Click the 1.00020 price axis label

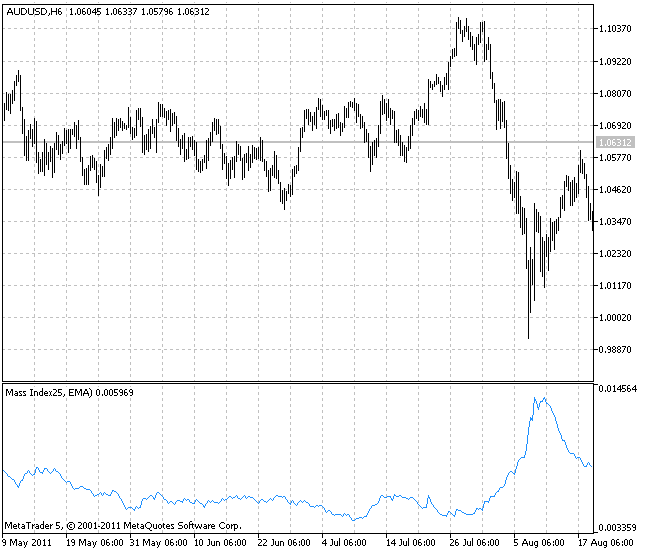tap(614, 318)
